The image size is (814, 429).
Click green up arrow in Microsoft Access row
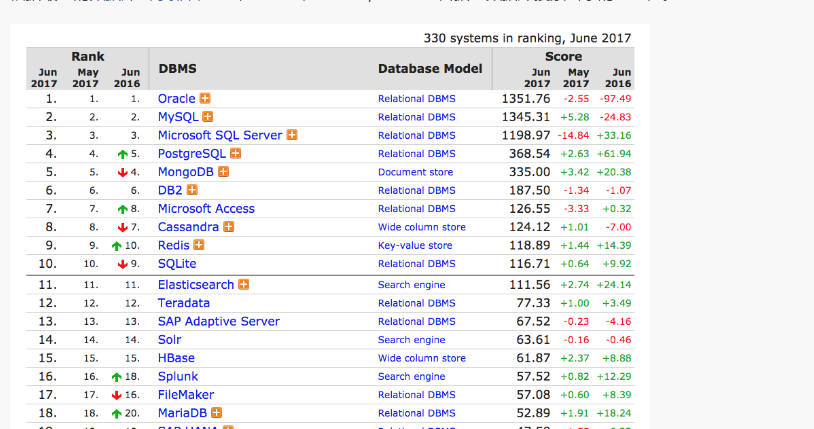click(x=123, y=209)
